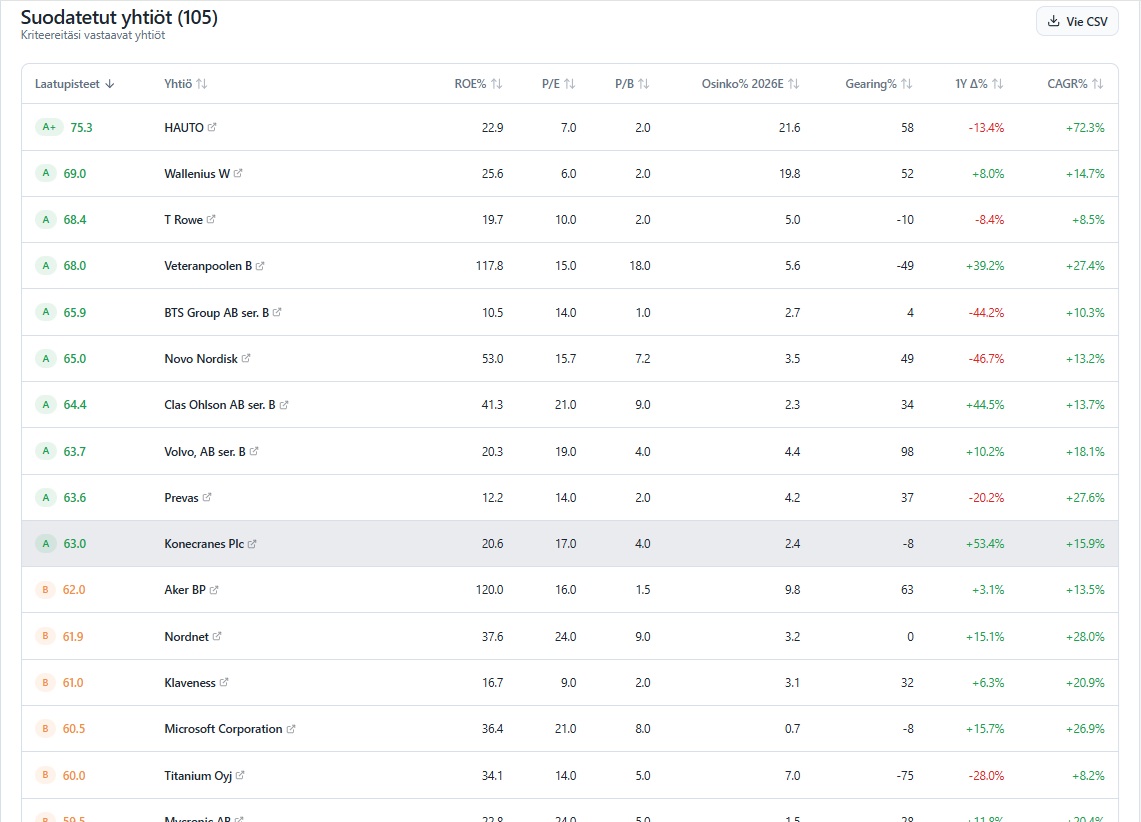Click the B grade badge for Klaveness
Viewport: 1141px width, 822px height.
(45, 683)
